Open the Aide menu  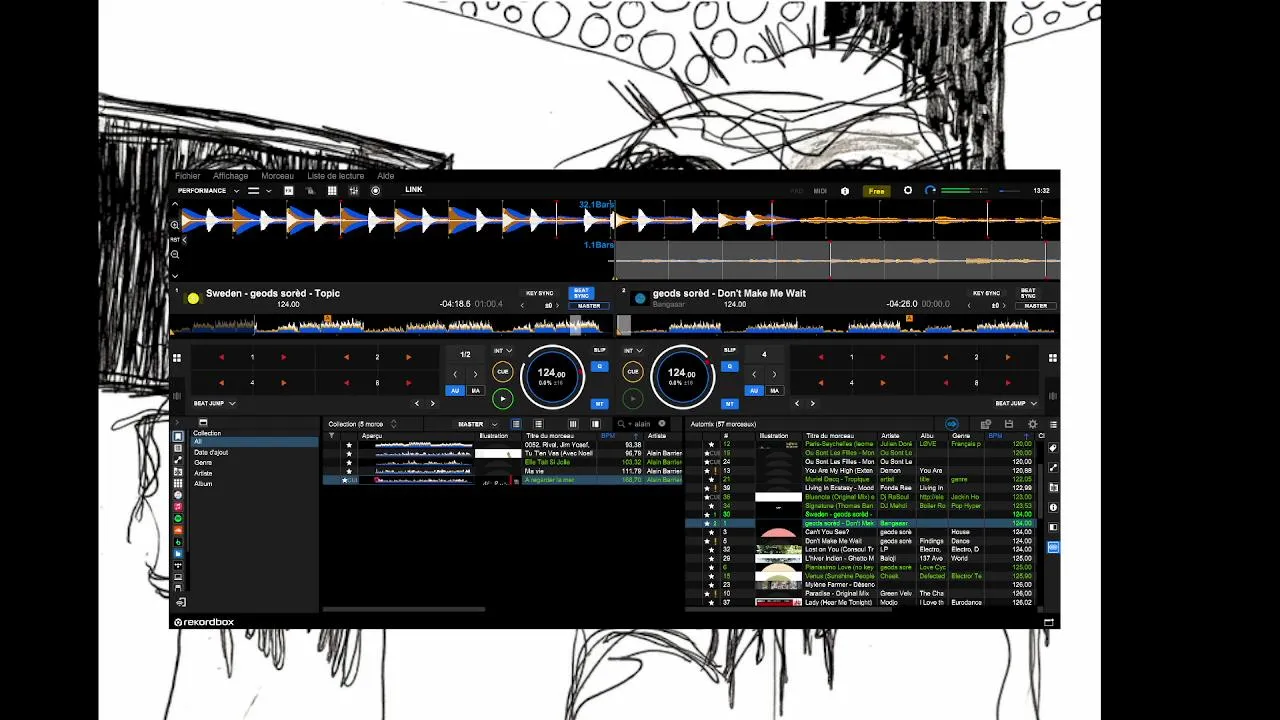385,176
